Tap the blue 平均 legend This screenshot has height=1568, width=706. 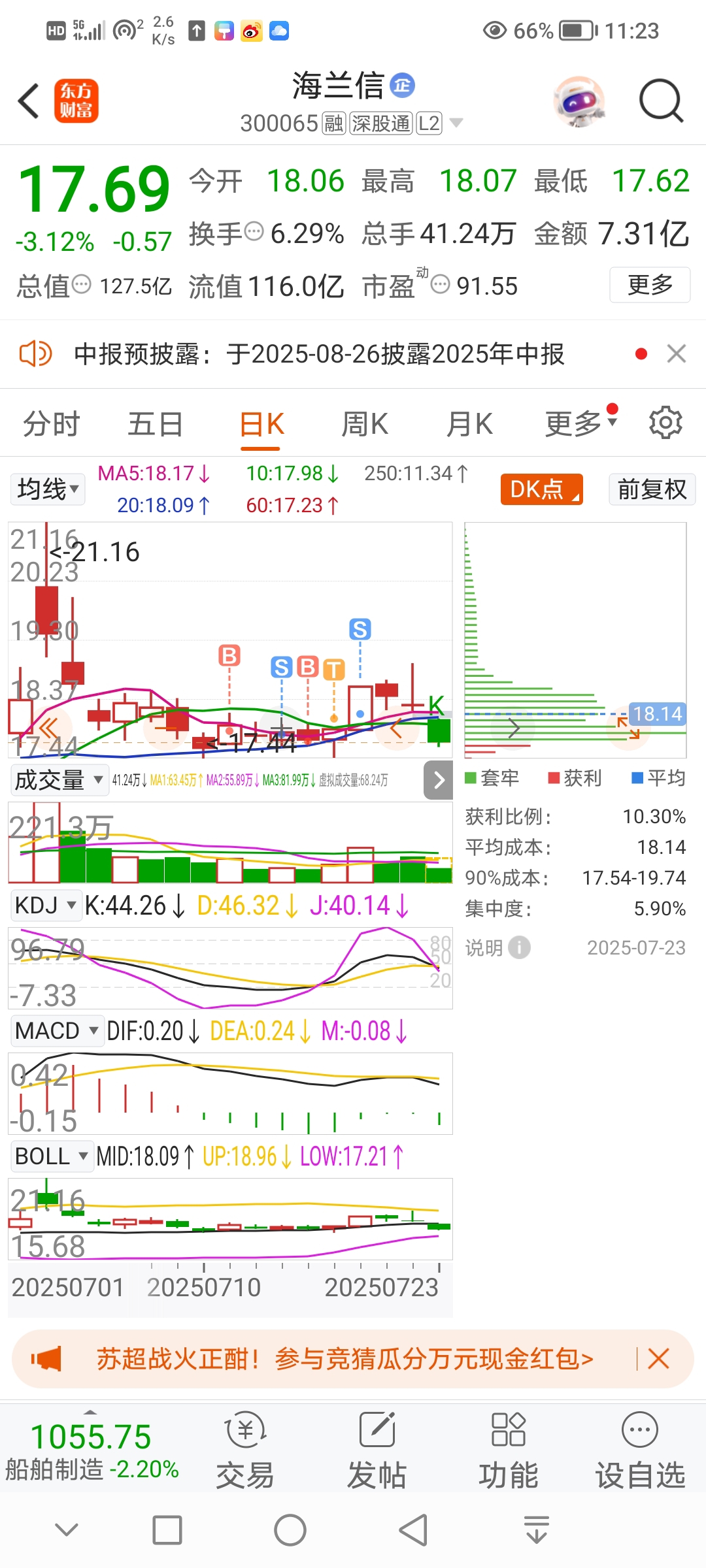point(658,778)
